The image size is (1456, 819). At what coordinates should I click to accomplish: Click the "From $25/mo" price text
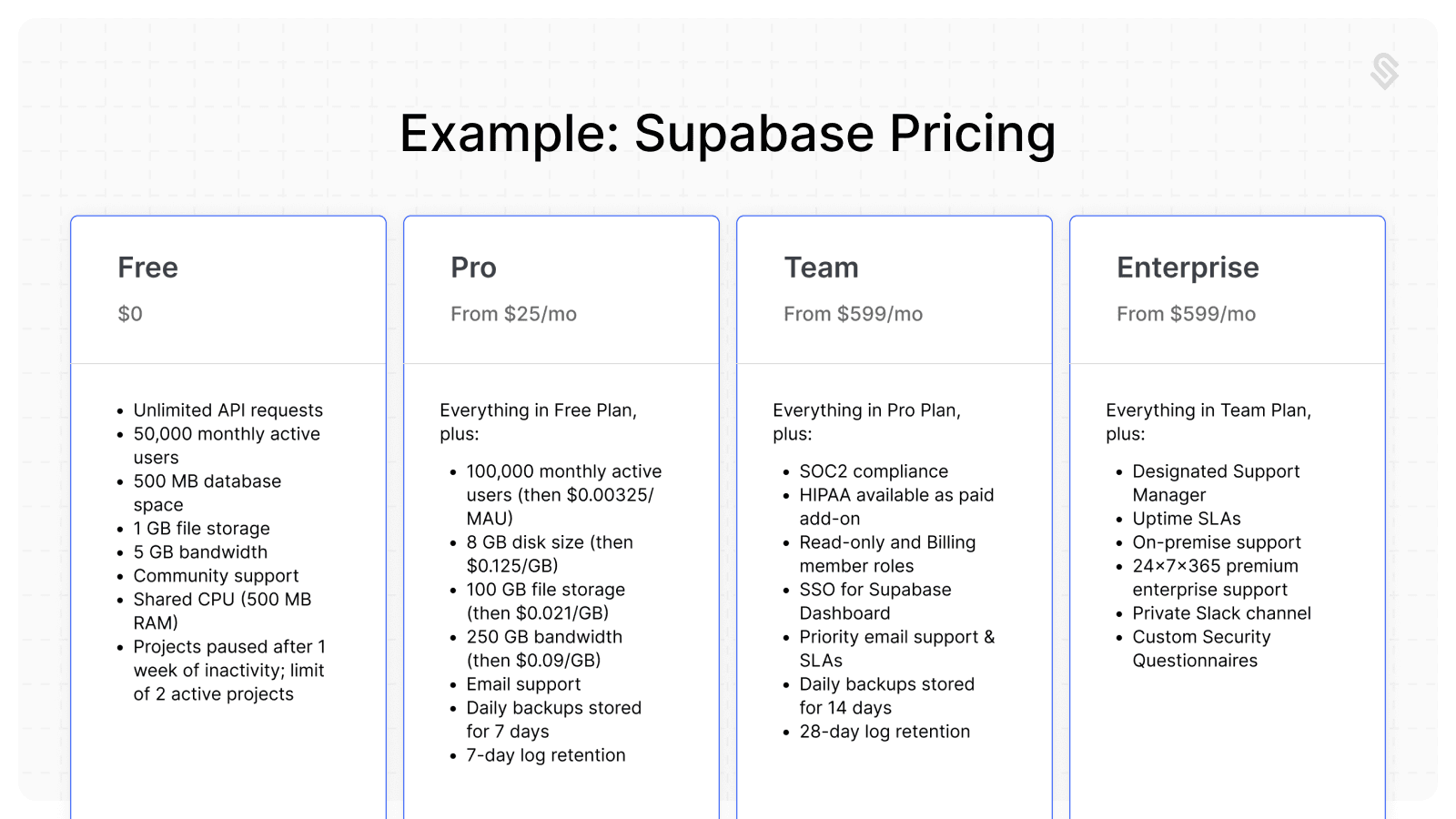point(513,314)
